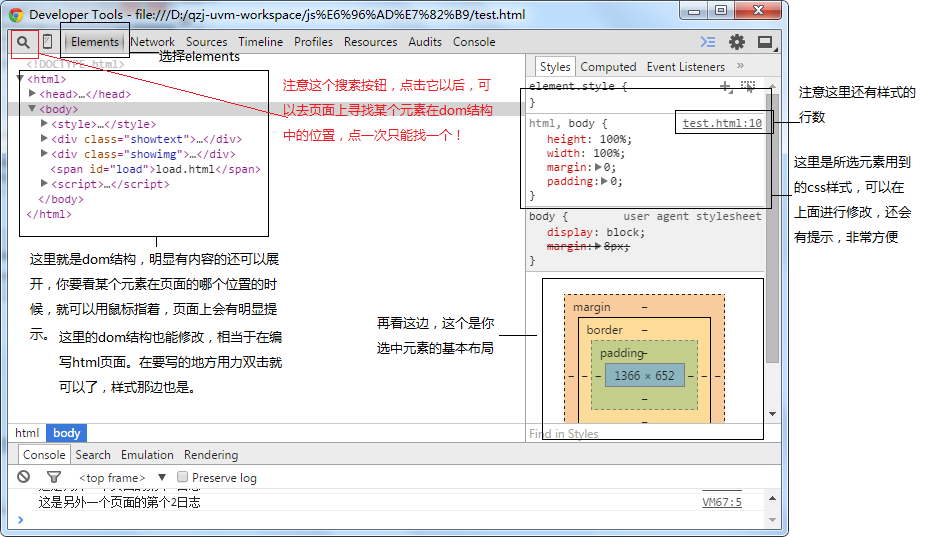937x537 pixels.
Task: Enable Preserve log checkbox
Action: click(x=183, y=477)
